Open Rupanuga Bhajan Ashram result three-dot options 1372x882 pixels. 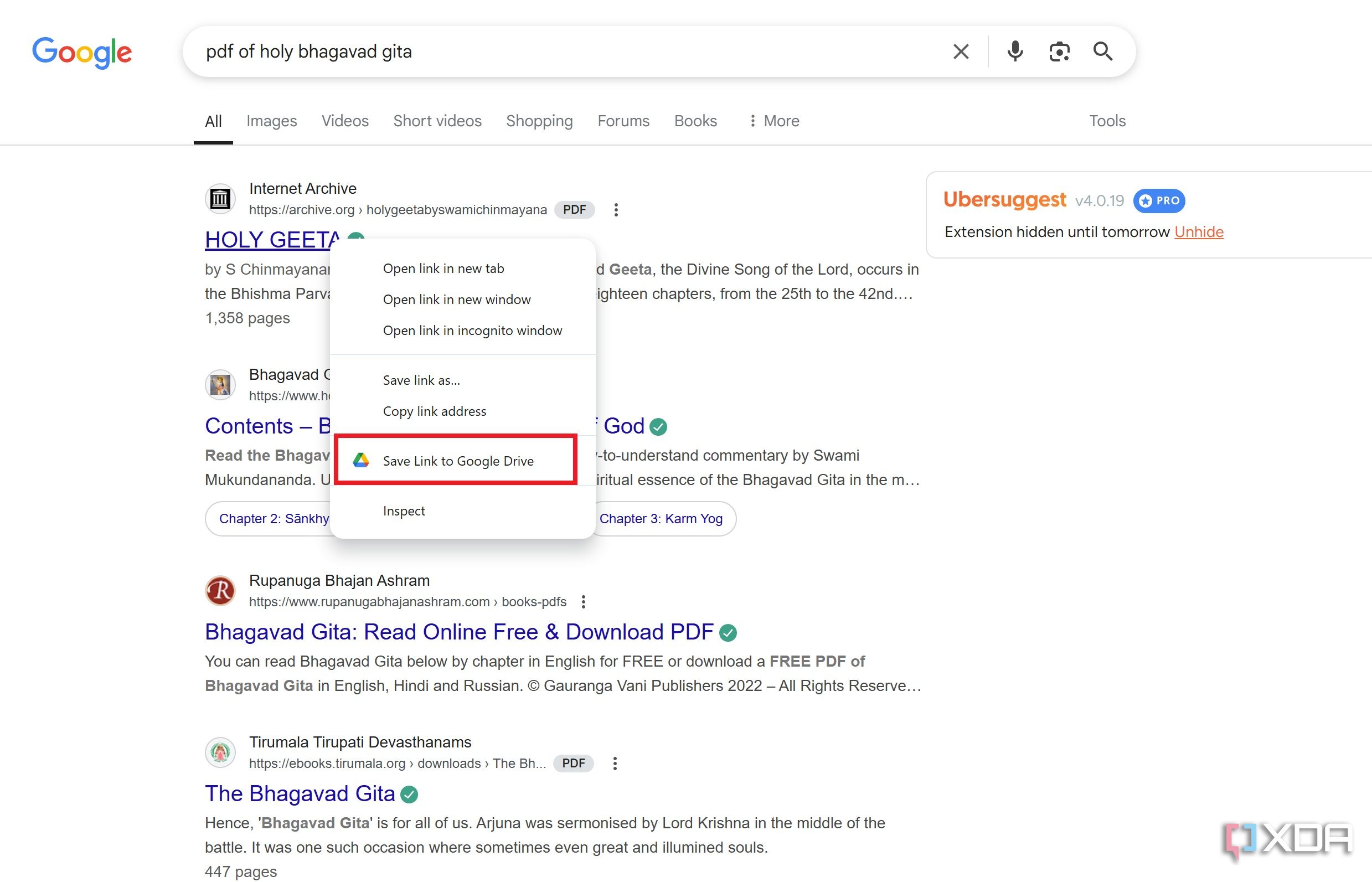coord(583,601)
